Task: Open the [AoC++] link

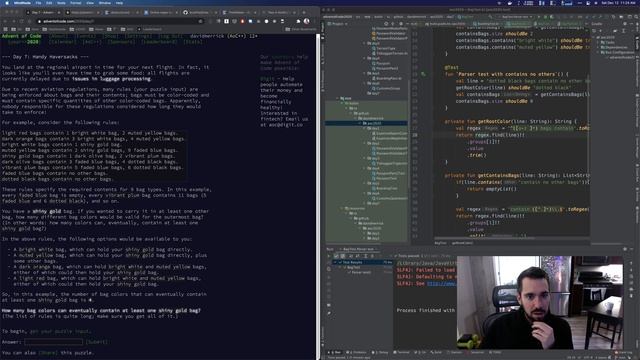Action: [x=92, y=42]
